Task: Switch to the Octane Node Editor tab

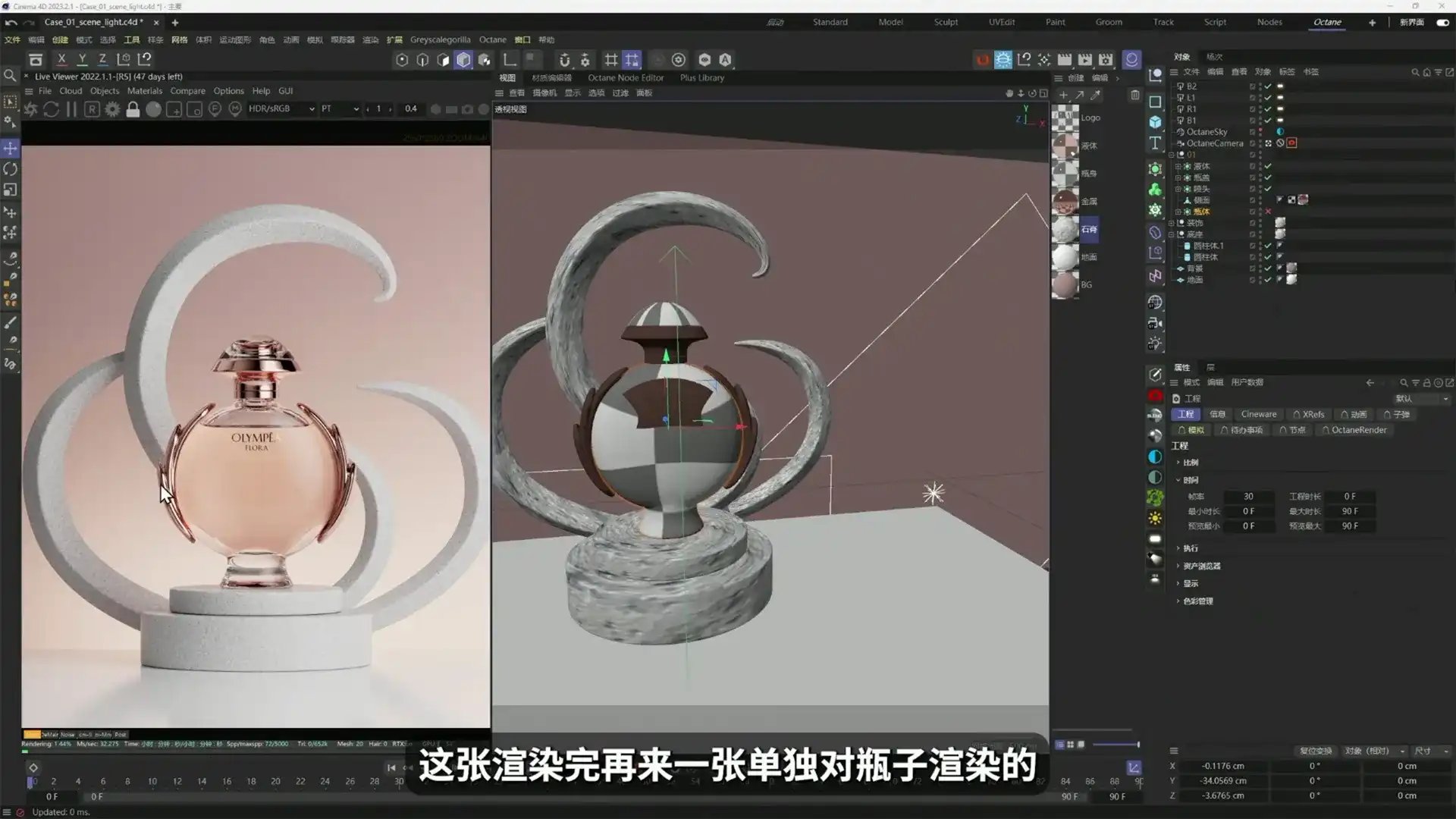Action: 626,77
